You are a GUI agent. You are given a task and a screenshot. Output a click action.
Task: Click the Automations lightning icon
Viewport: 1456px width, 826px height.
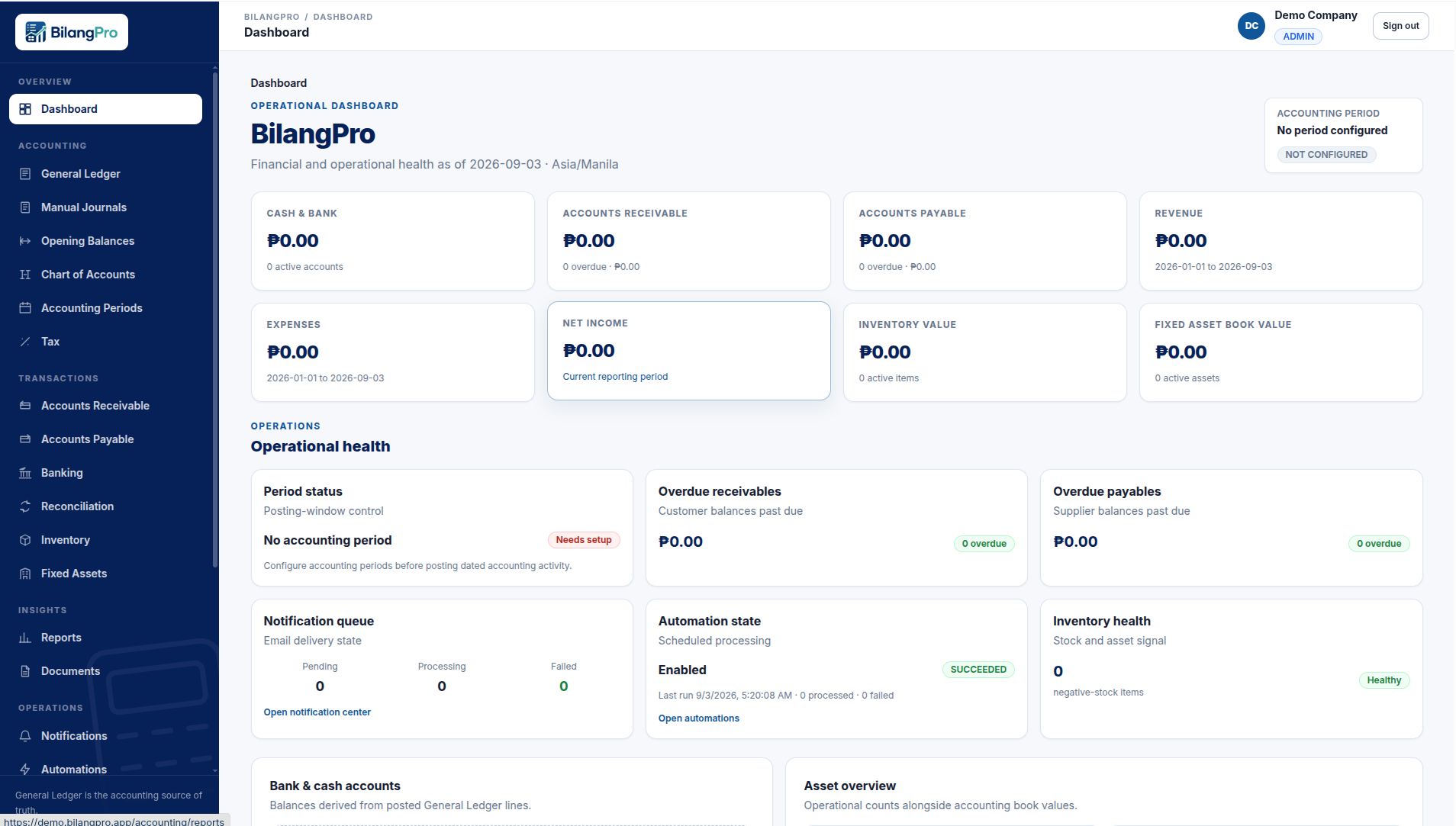coord(25,770)
